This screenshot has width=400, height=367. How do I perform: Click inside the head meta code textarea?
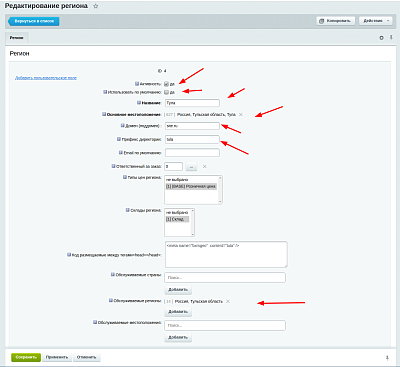226,254
